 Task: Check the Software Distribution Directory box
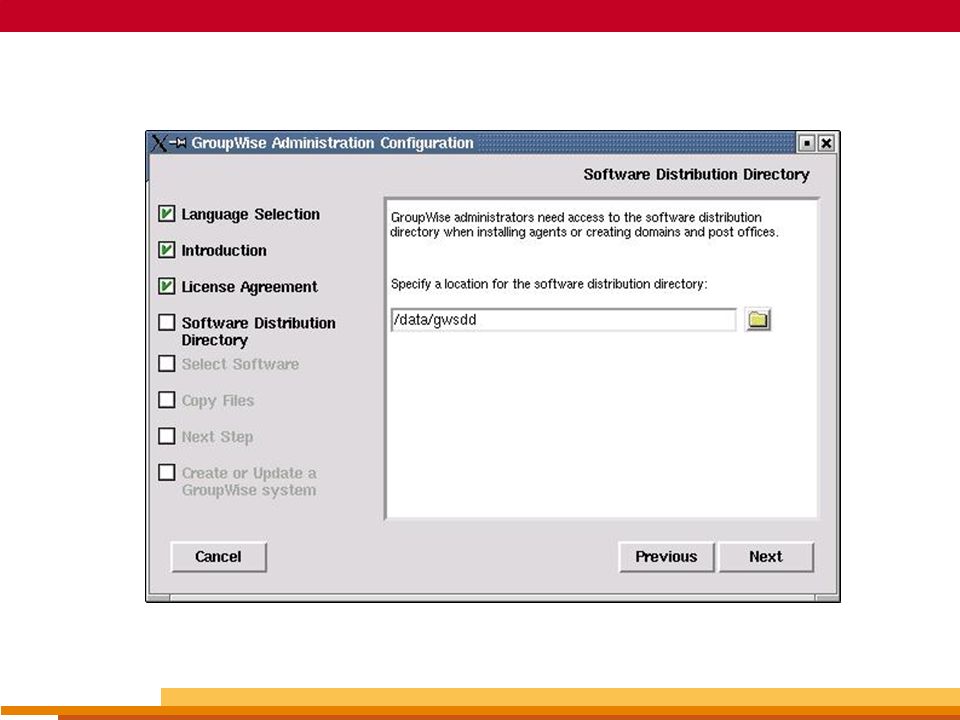click(x=167, y=322)
